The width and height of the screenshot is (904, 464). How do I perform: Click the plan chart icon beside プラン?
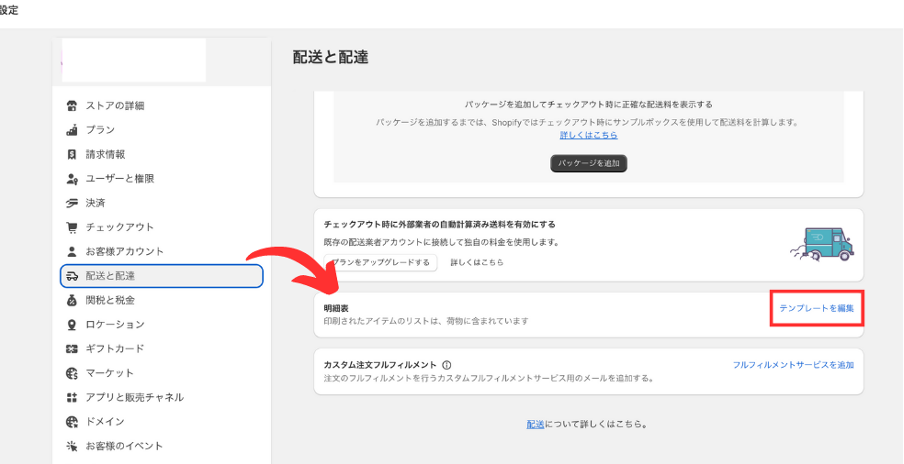point(71,130)
